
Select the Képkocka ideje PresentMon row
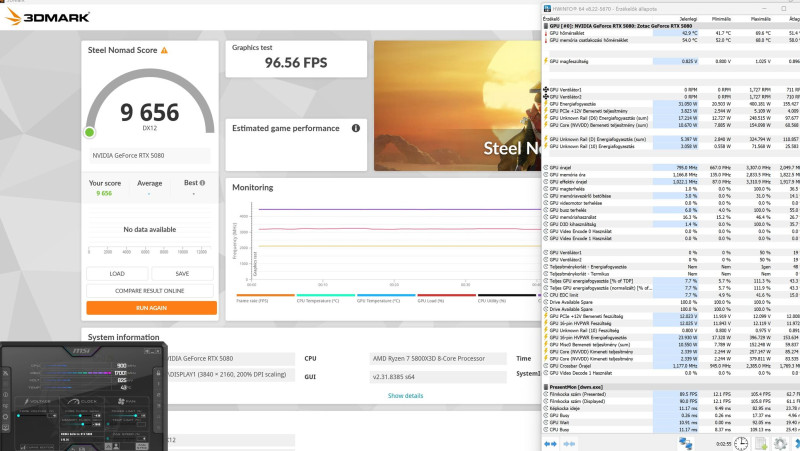(x=670, y=408)
